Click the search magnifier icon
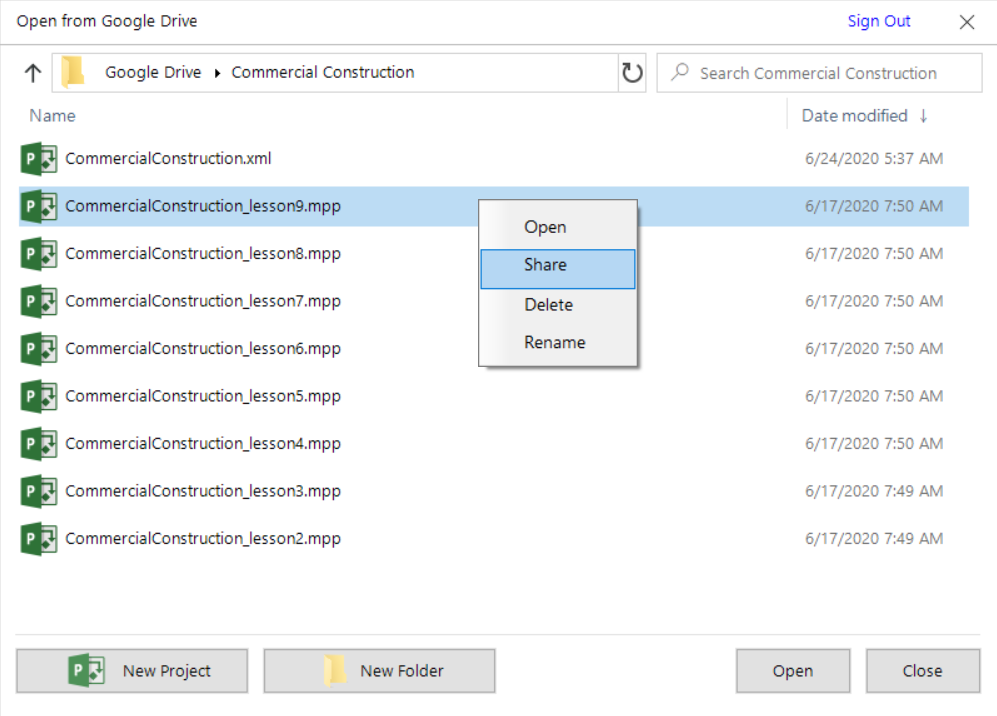997x716 pixels. coord(680,72)
